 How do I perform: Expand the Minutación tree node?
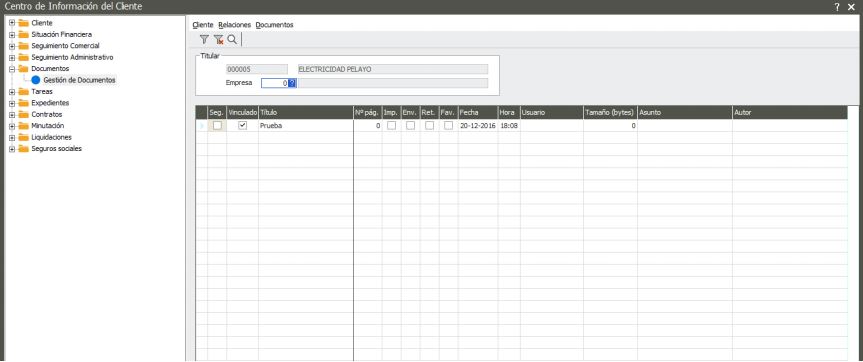tap(12, 126)
